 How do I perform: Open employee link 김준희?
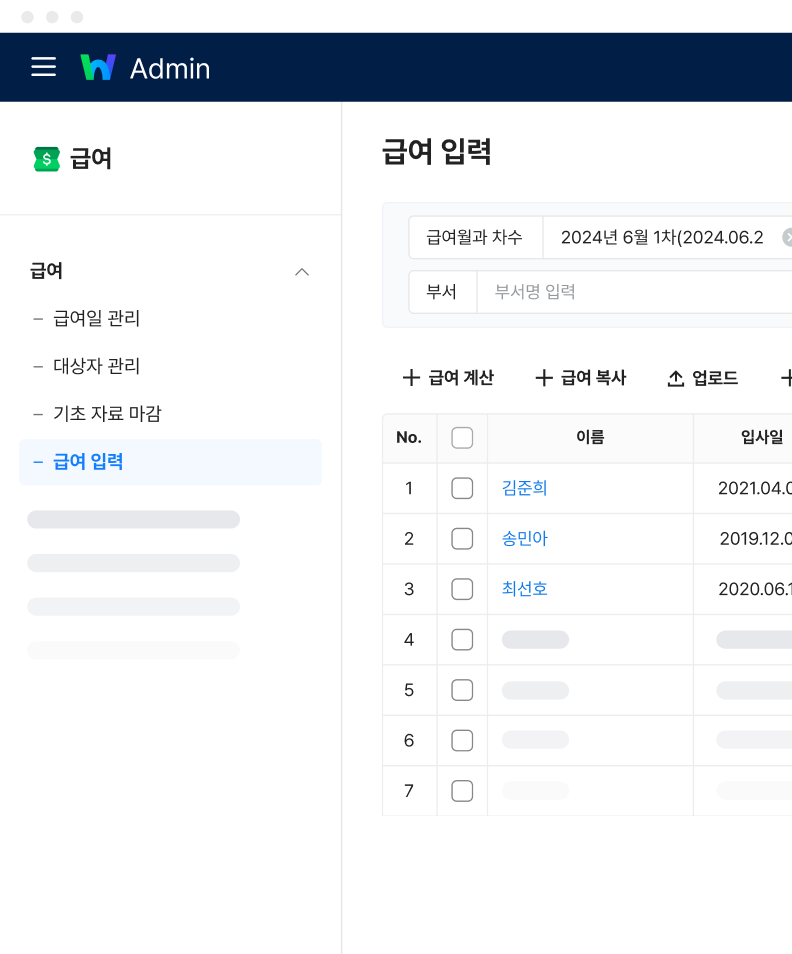pyautogui.click(x=525, y=488)
